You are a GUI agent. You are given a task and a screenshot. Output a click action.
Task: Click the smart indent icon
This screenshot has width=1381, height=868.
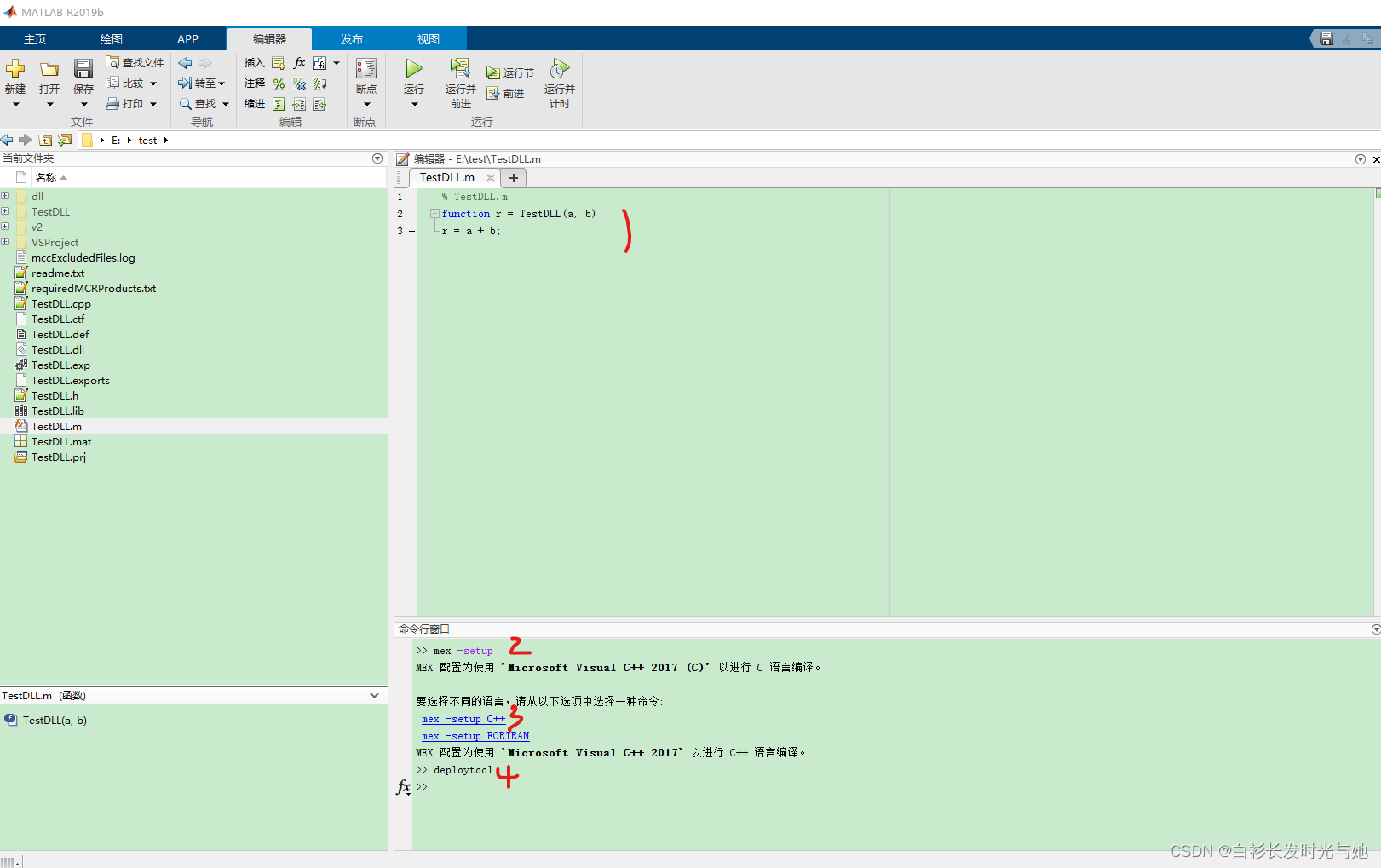[x=279, y=104]
